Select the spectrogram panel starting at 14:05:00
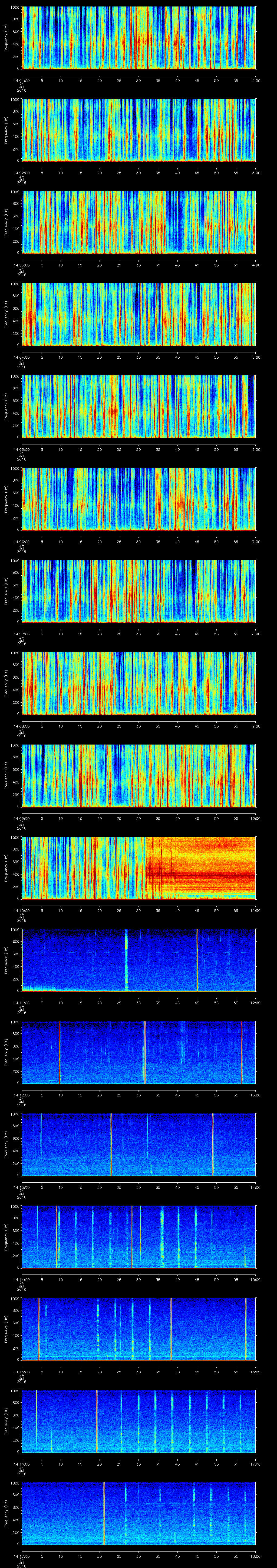This screenshot has width=277, height=1568. click(139, 407)
